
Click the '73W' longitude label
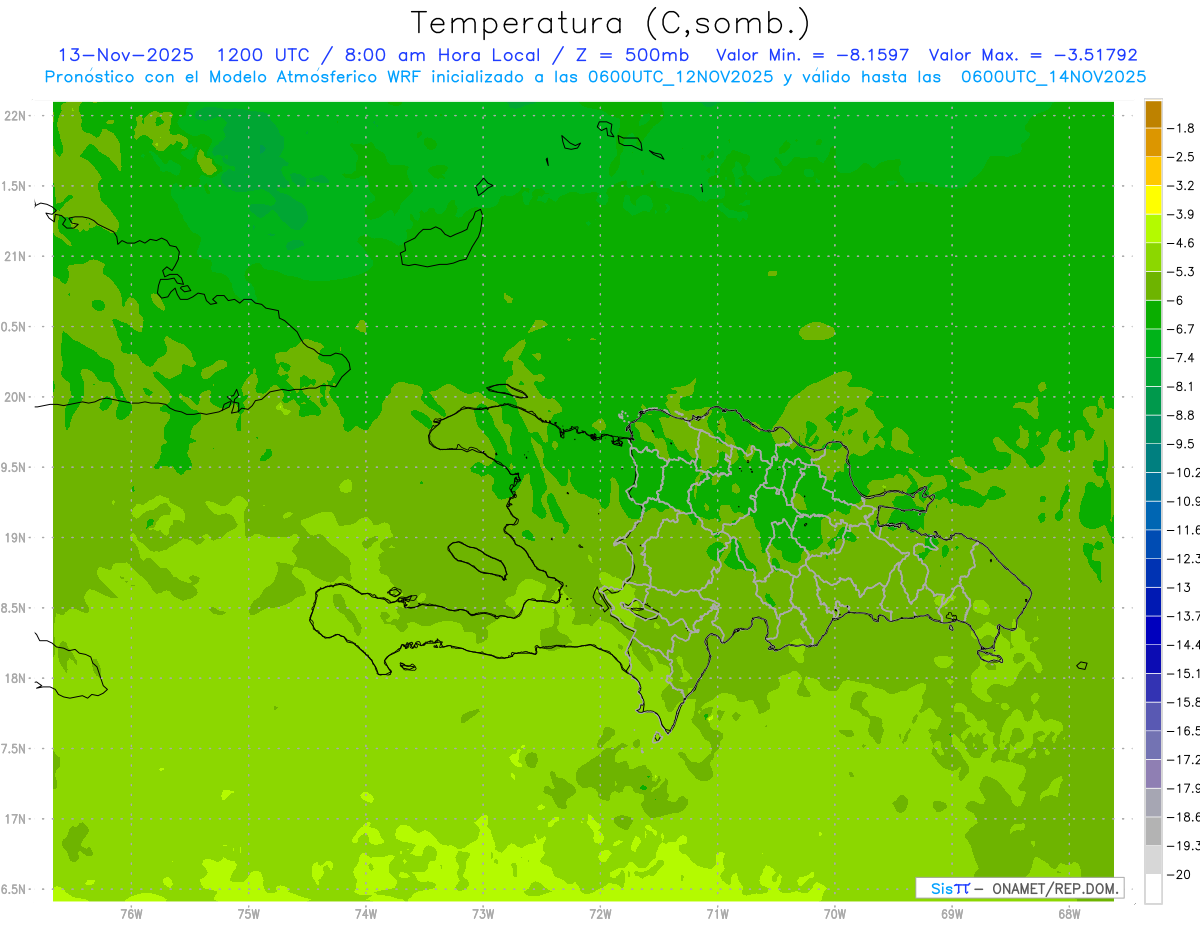click(483, 914)
